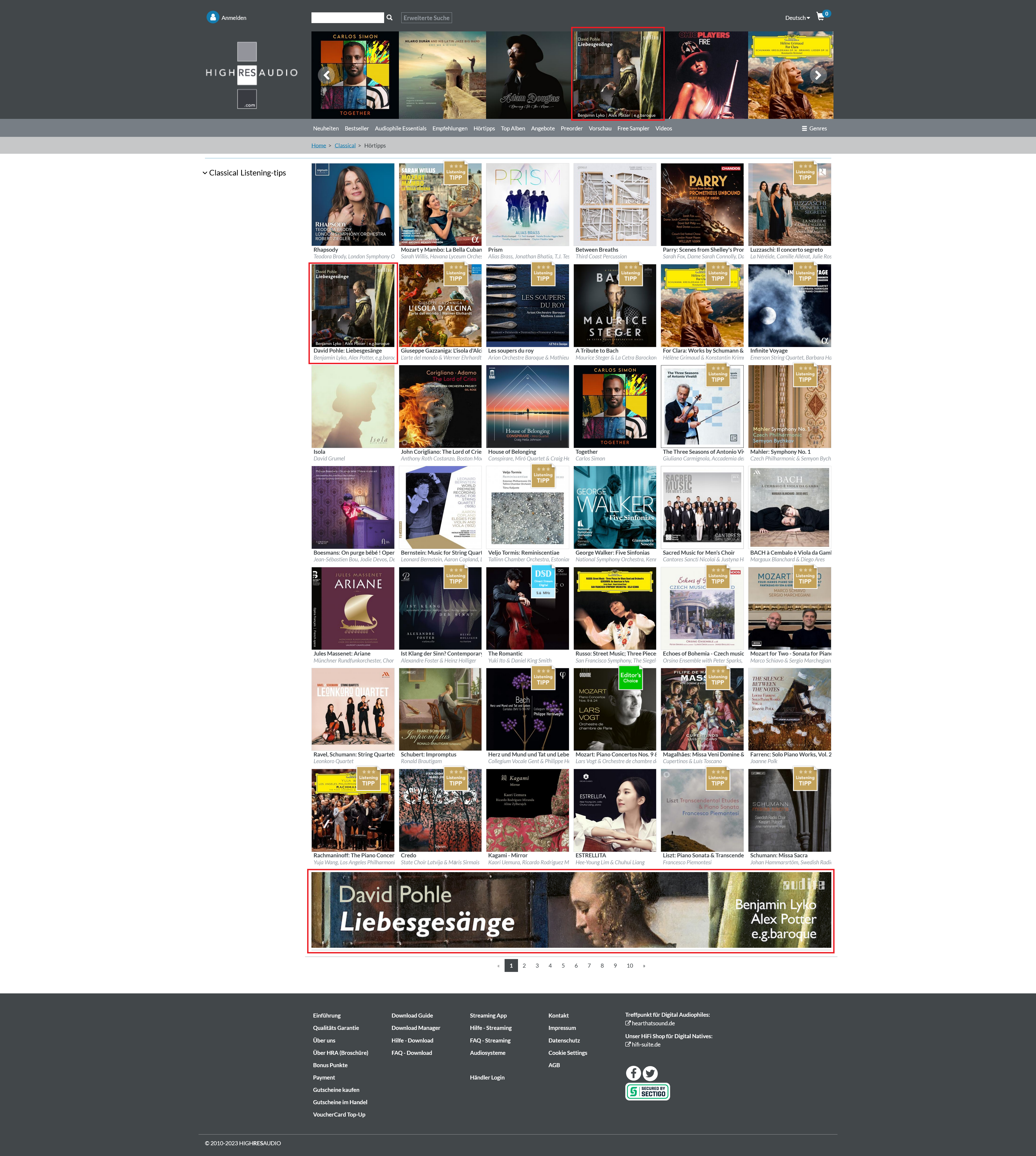Click the Secured by Sectigo badge
Image resolution: width=1036 pixels, height=1156 pixels.
click(x=647, y=1091)
